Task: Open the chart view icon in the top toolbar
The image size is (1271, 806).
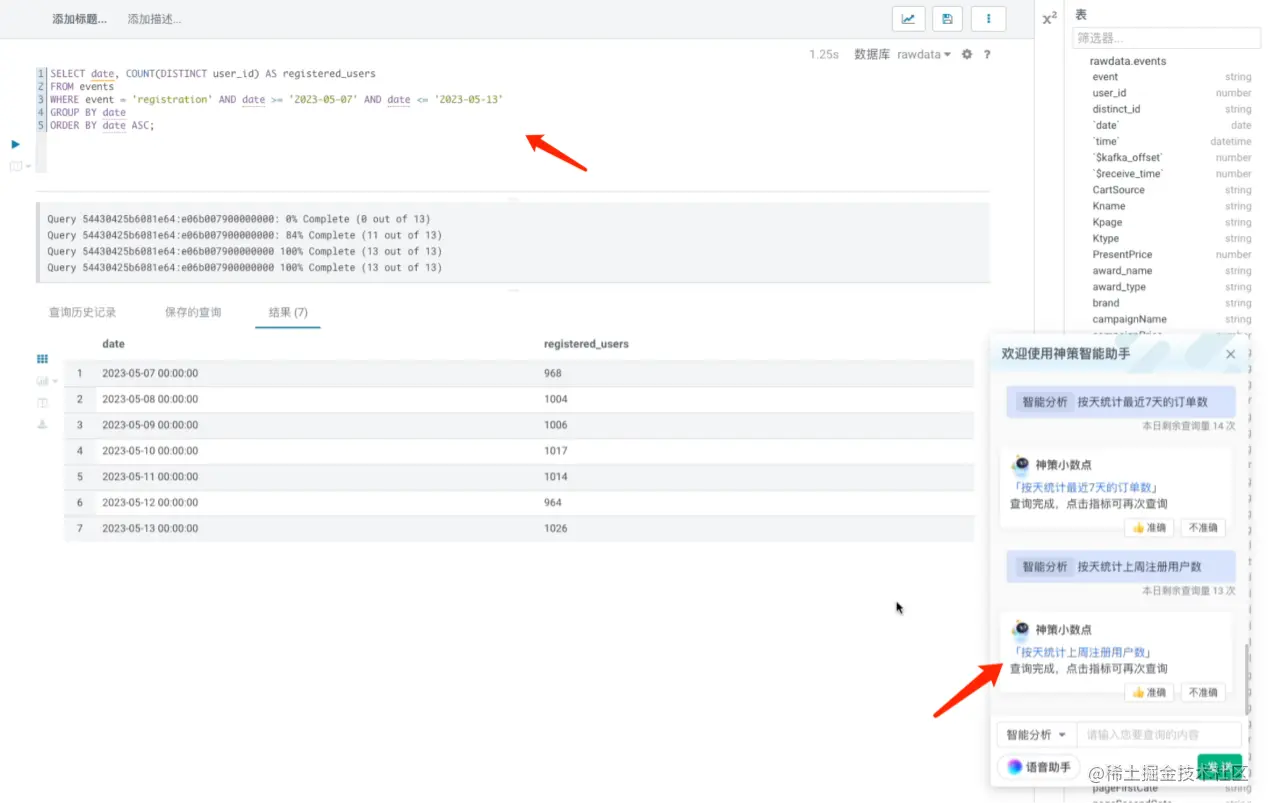Action: [x=908, y=18]
